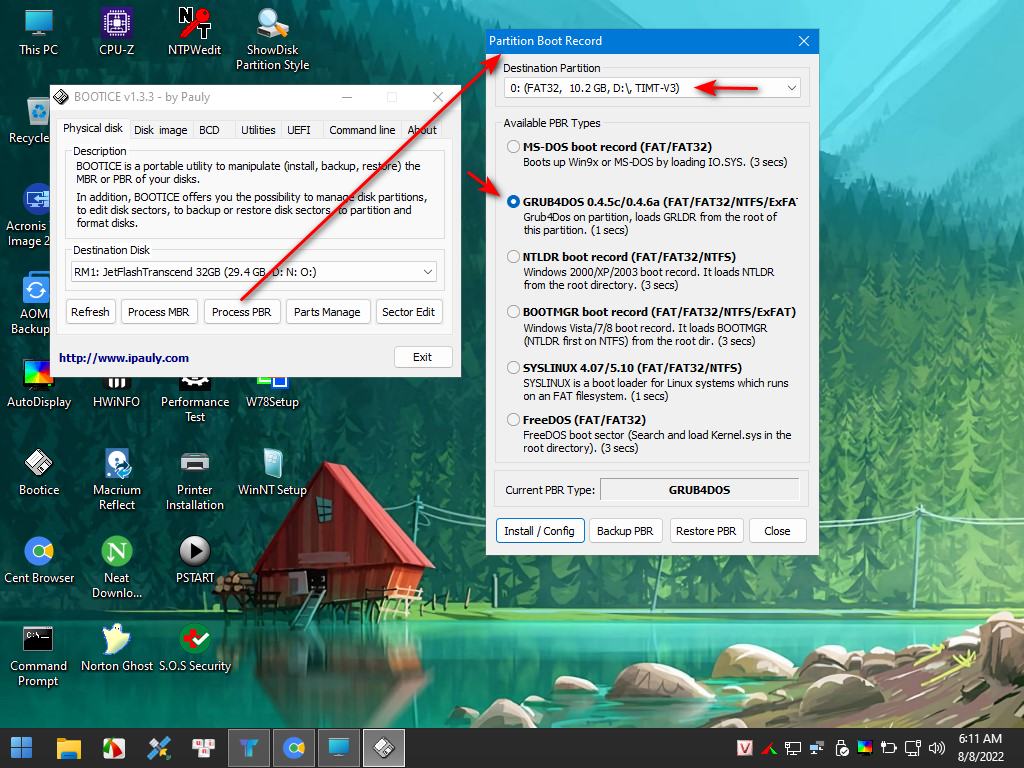Open the About tab in BOOTICE

tap(422, 130)
